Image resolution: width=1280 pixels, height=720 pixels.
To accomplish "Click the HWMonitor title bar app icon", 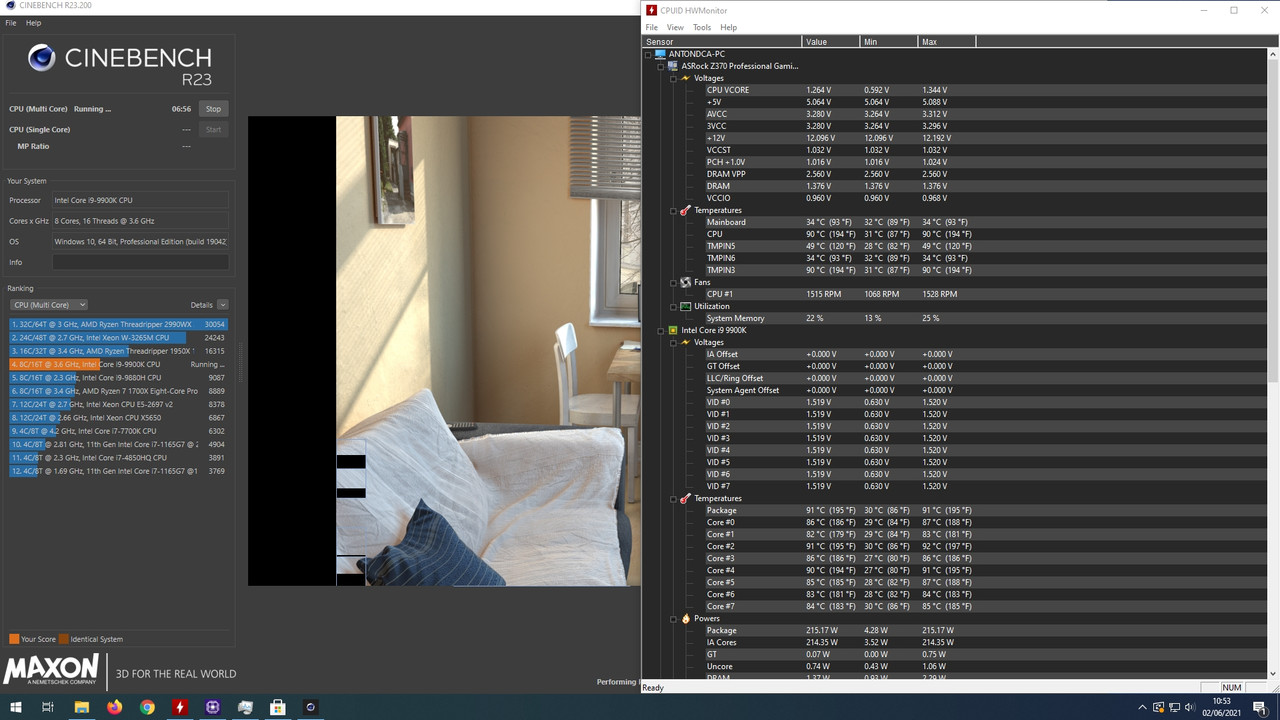I will coord(652,10).
